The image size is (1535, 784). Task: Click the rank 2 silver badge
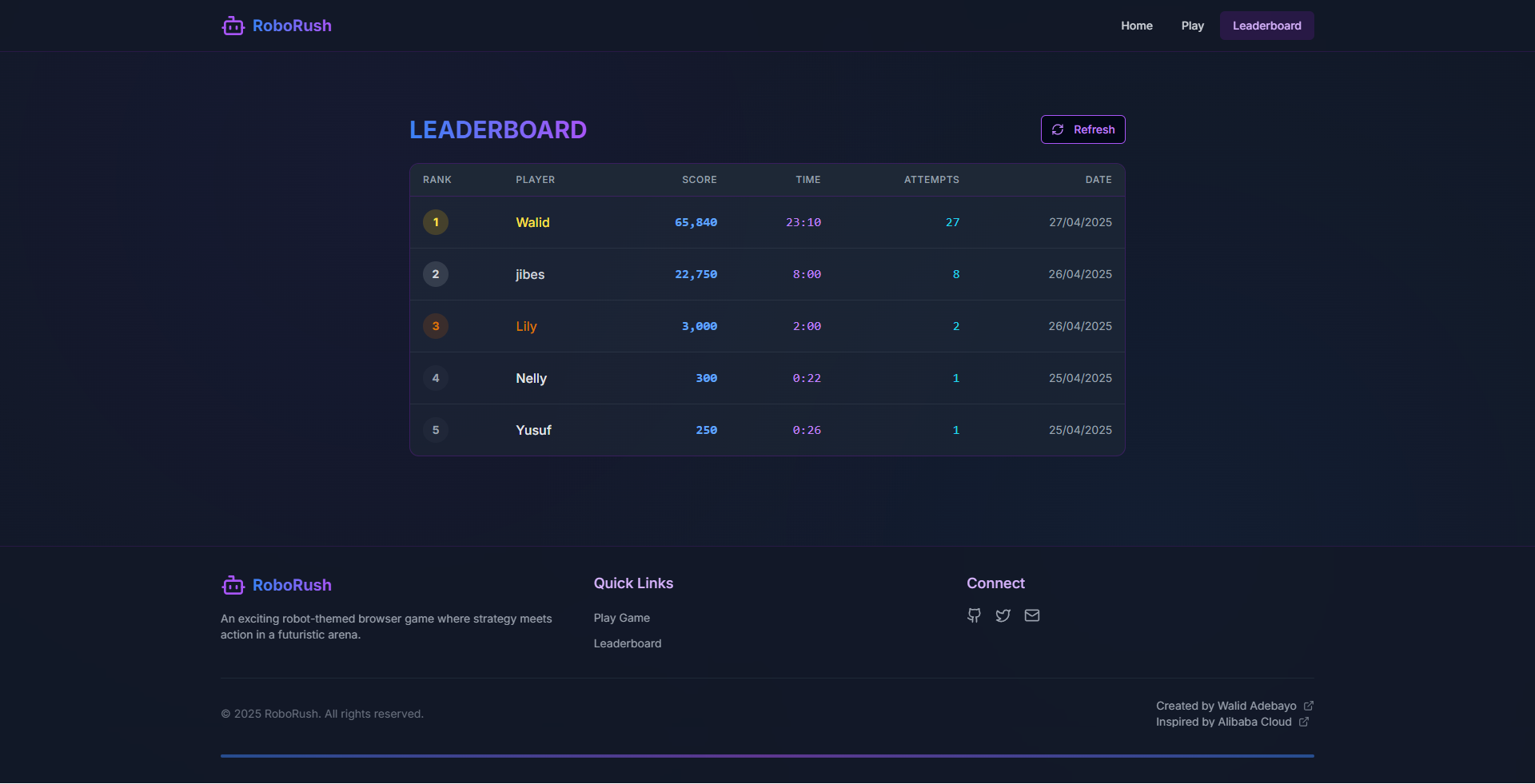coord(436,274)
